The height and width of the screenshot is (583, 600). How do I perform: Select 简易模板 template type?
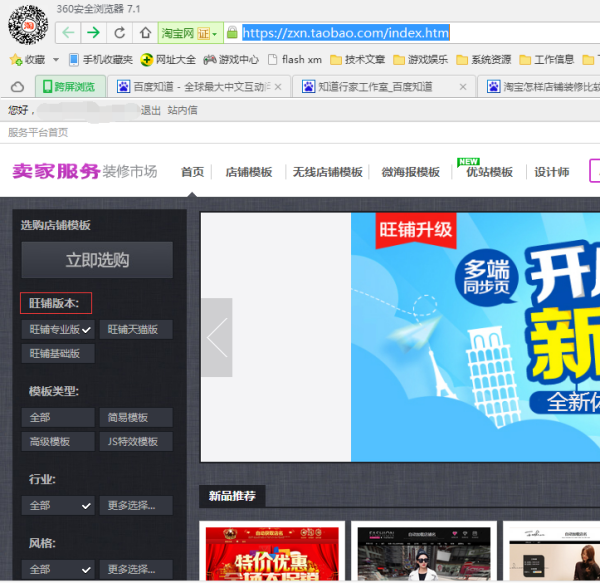click(x=136, y=417)
